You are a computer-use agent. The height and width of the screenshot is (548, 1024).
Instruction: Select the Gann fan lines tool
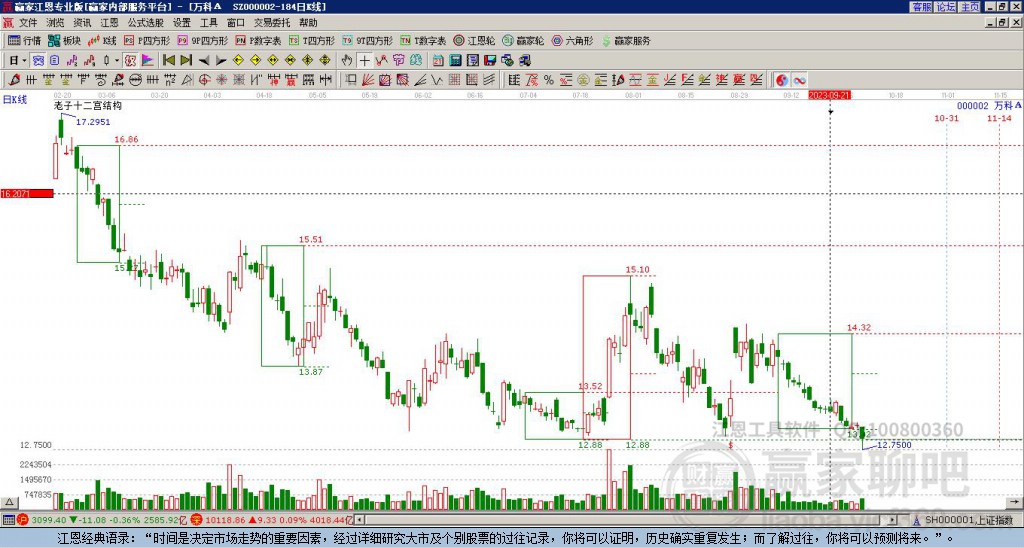click(368, 80)
